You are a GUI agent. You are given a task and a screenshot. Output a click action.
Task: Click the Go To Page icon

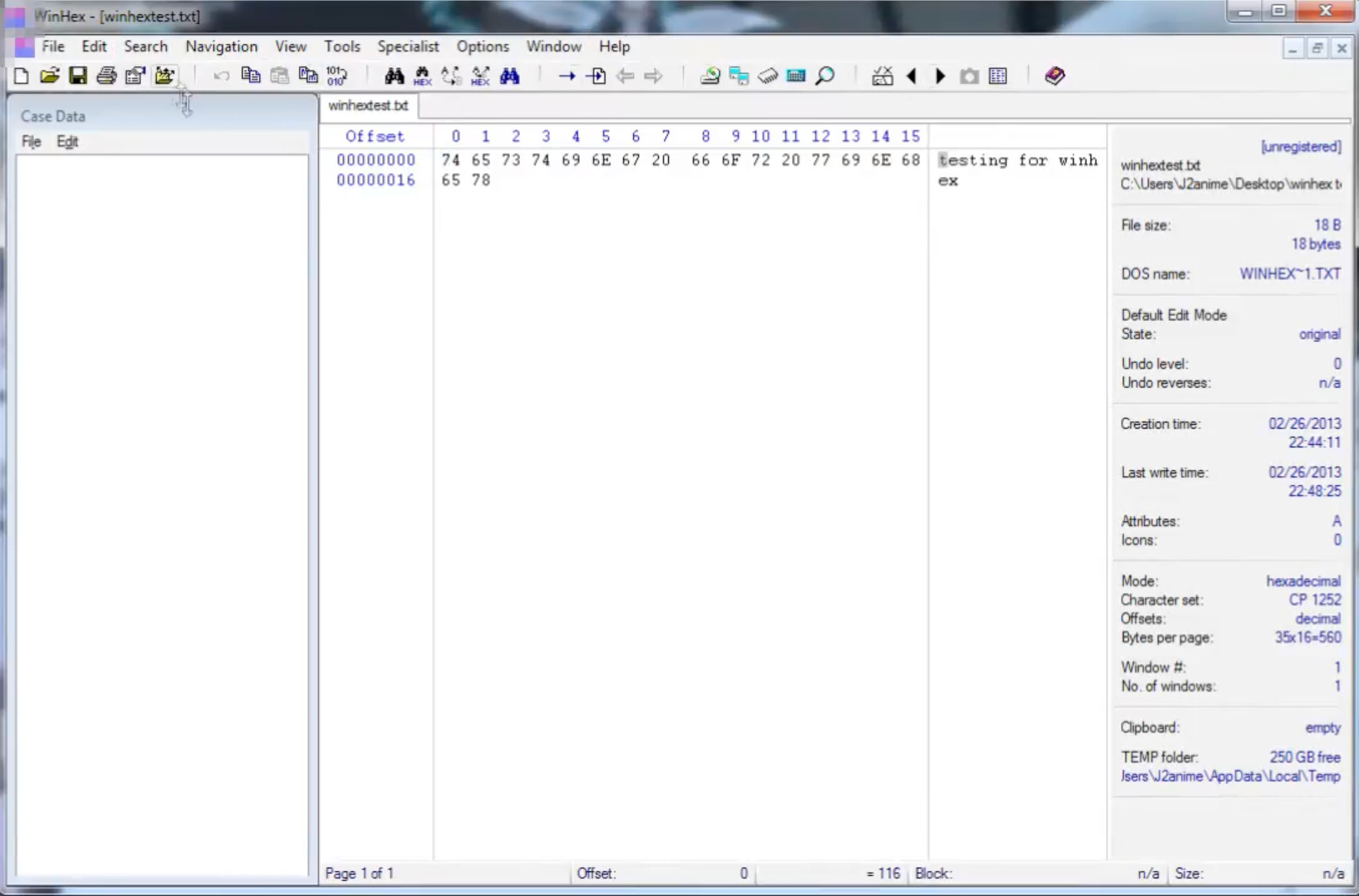coord(596,76)
